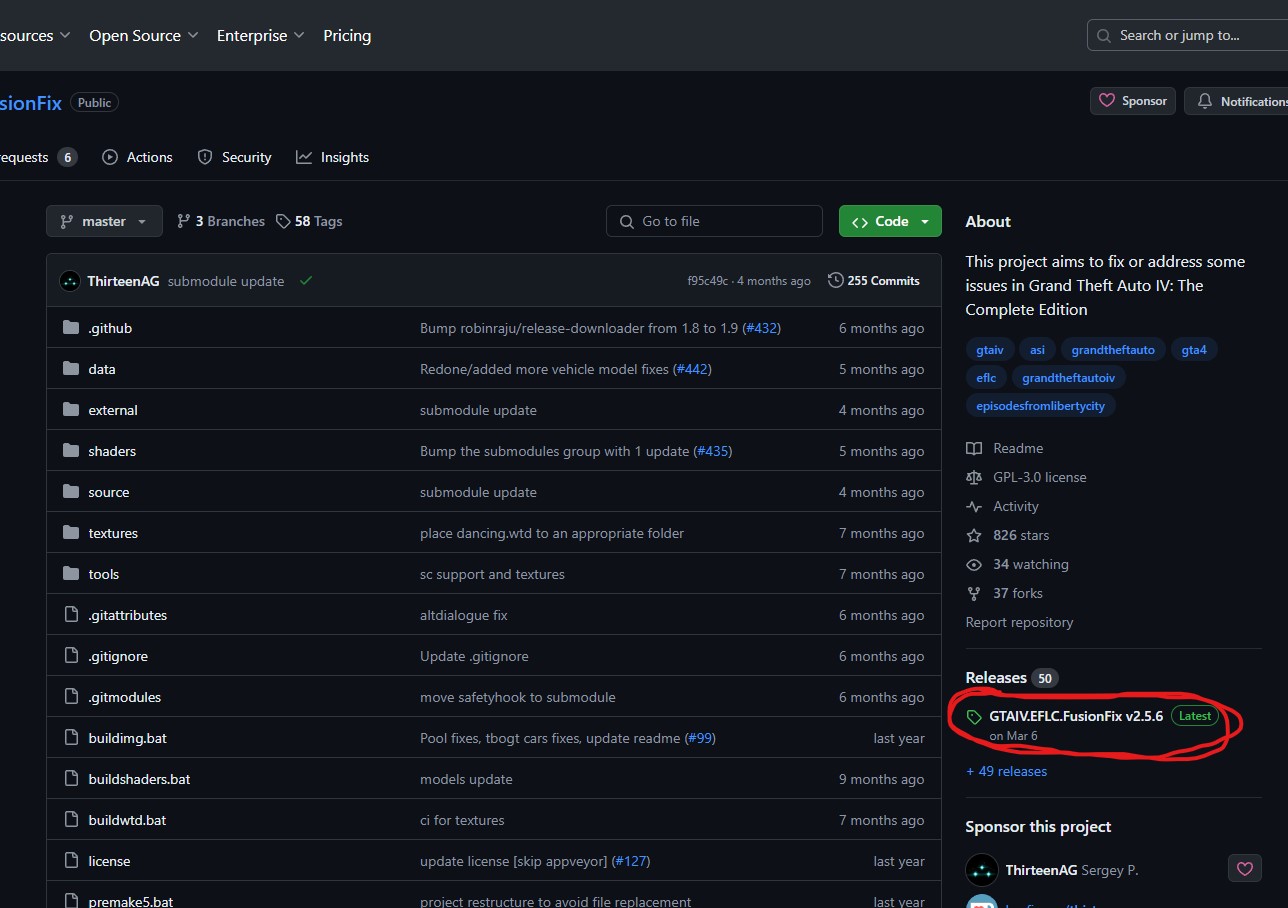The image size is (1288, 908).
Task: View the 3 Branches link
Action: click(x=221, y=221)
